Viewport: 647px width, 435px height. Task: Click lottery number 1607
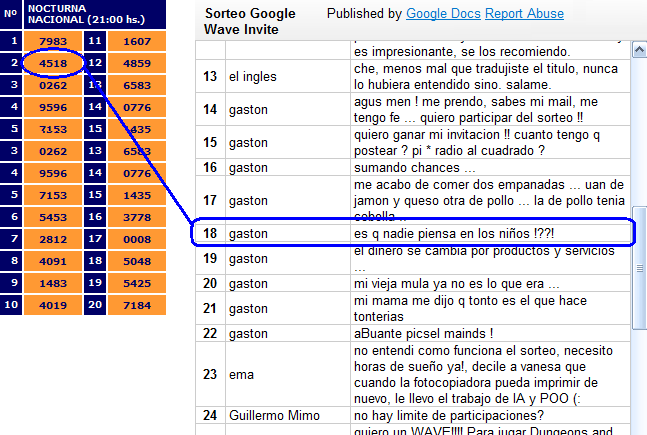tap(137, 41)
